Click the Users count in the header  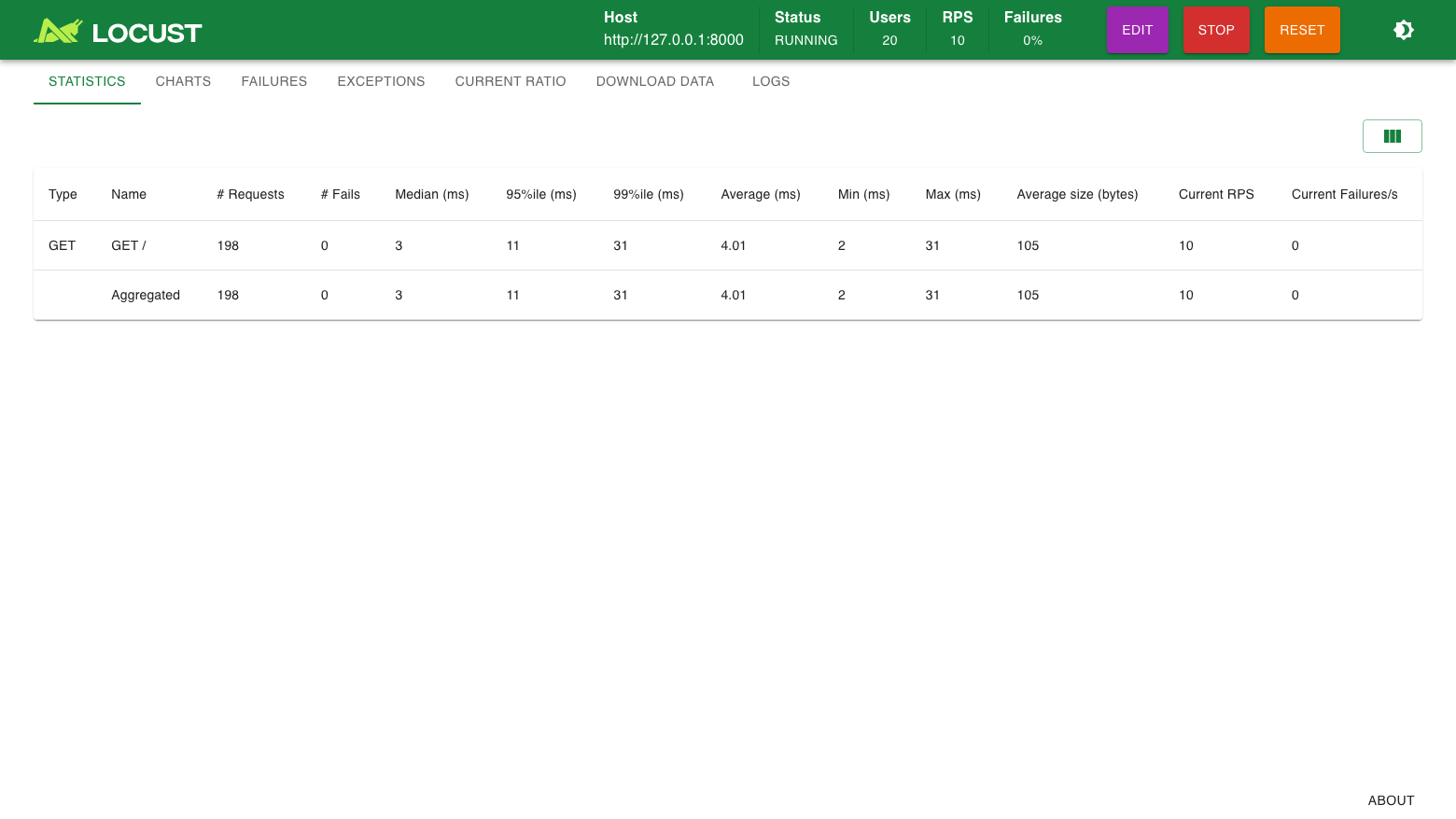(889, 40)
